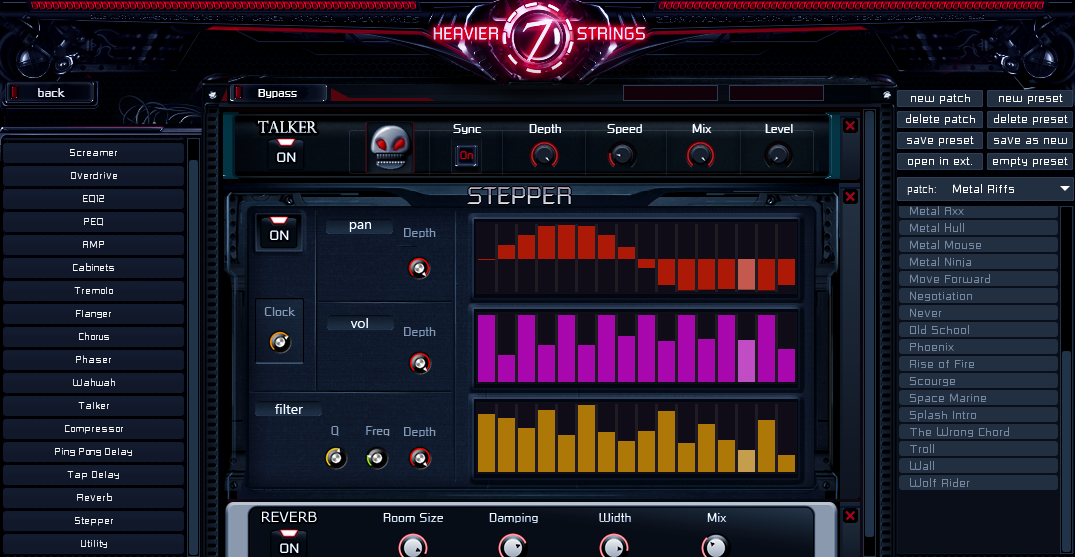1075x557 pixels.
Task: Click the open in ext. button
Action: [x=940, y=162]
